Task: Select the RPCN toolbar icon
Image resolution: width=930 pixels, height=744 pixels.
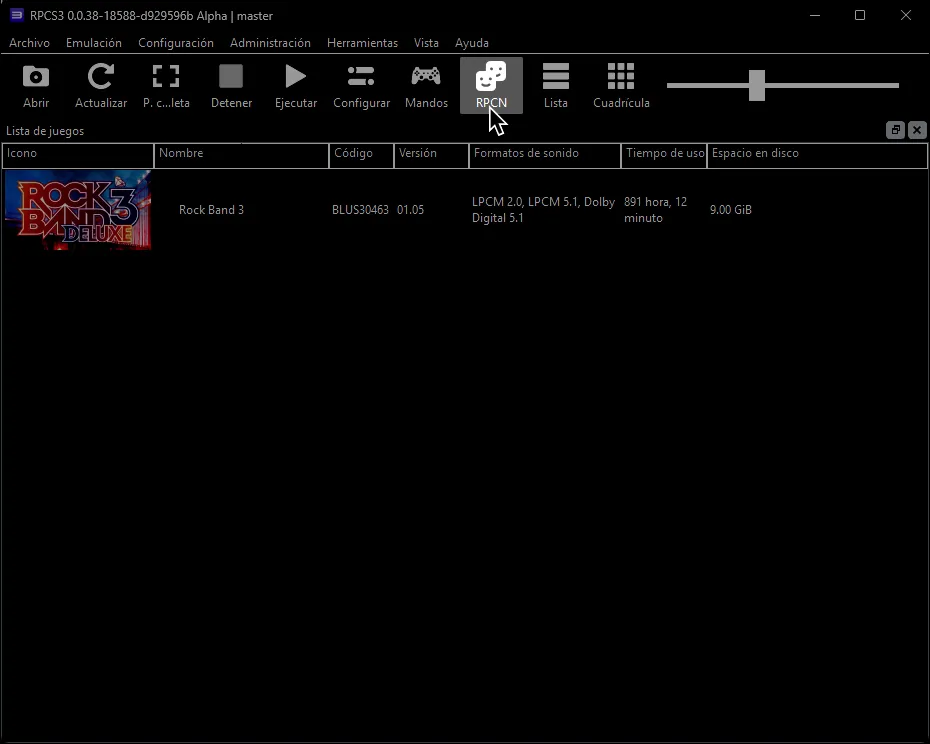Action: [490, 84]
